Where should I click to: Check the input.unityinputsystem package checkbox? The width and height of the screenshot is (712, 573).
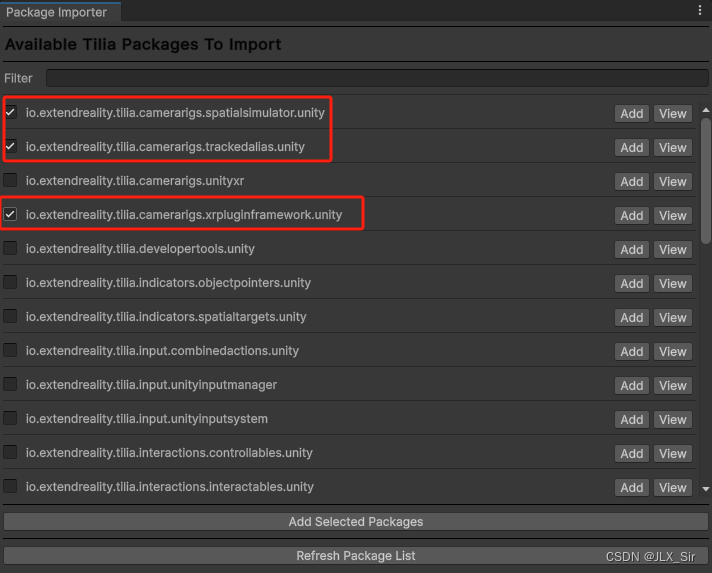pos(10,418)
